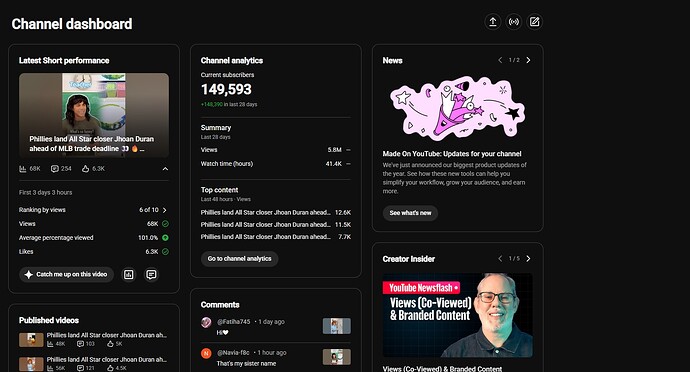Go to next News card arrow
This screenshot has height=372, width=690.
pos(529,60)
